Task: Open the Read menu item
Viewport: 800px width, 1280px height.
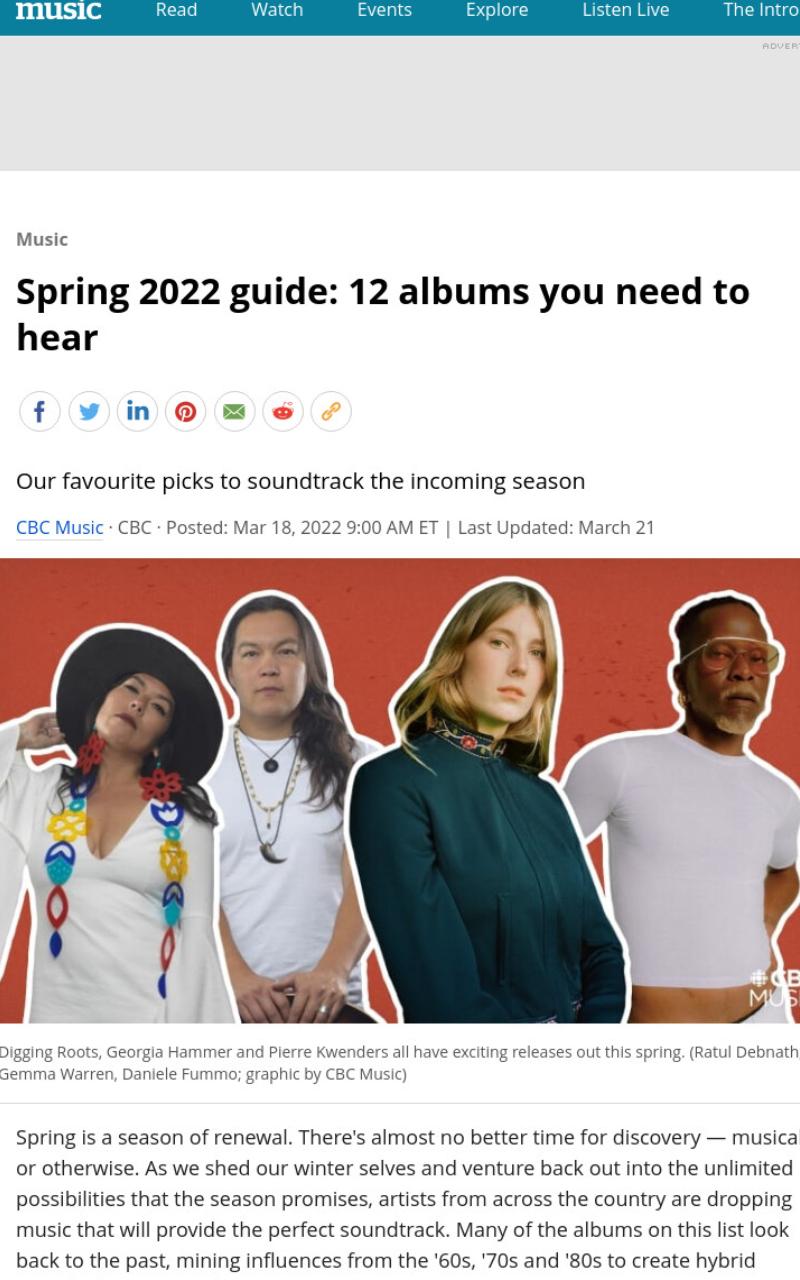Action: tap(176, 10)
